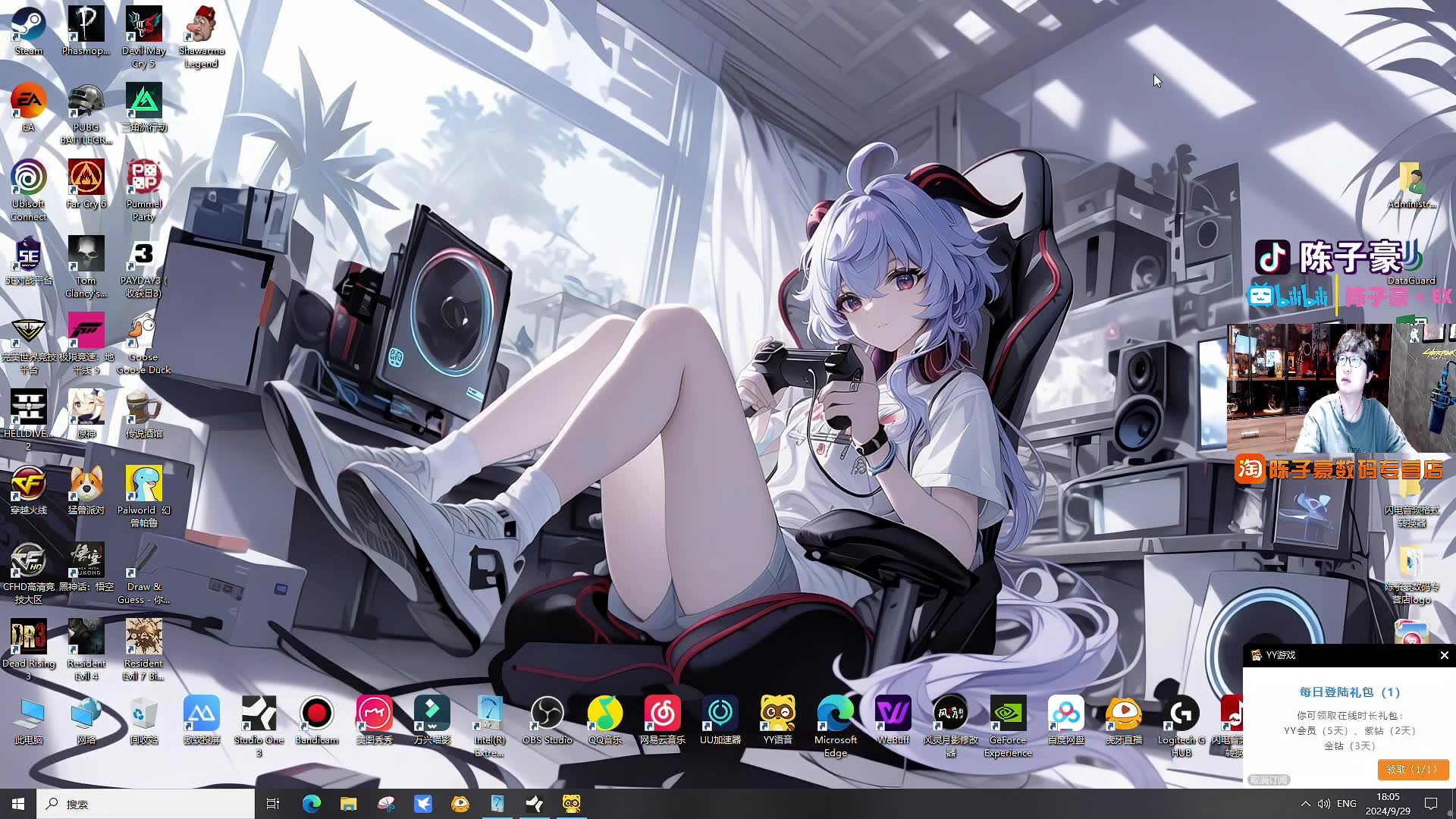Select the 网络 network desktop icon
This screenshot has height=819, width=1456.
click(86, 720)
